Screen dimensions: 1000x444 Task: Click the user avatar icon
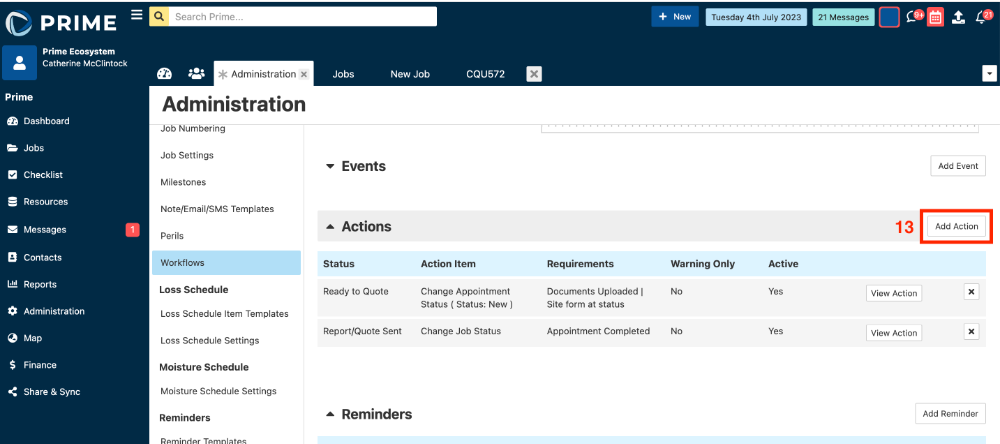coord(19,63)
